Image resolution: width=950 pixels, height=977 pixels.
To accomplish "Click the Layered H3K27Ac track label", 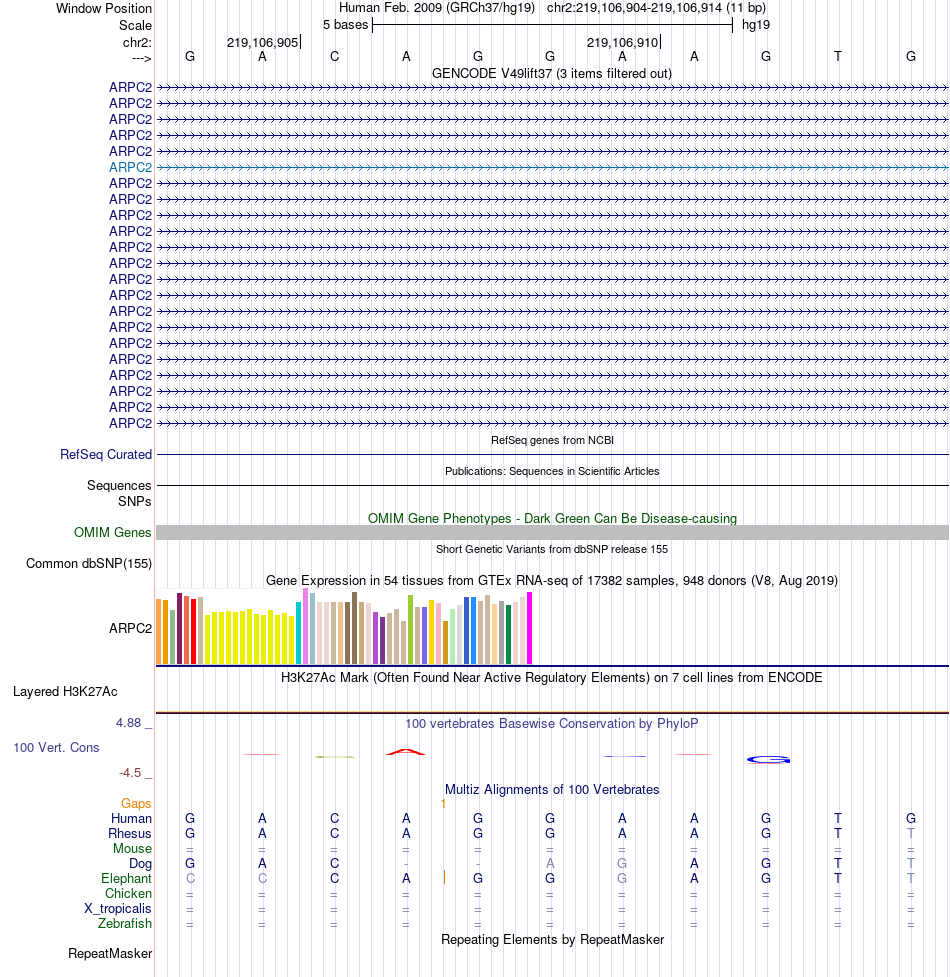I will pyautogui.click(x=65, y=692).
